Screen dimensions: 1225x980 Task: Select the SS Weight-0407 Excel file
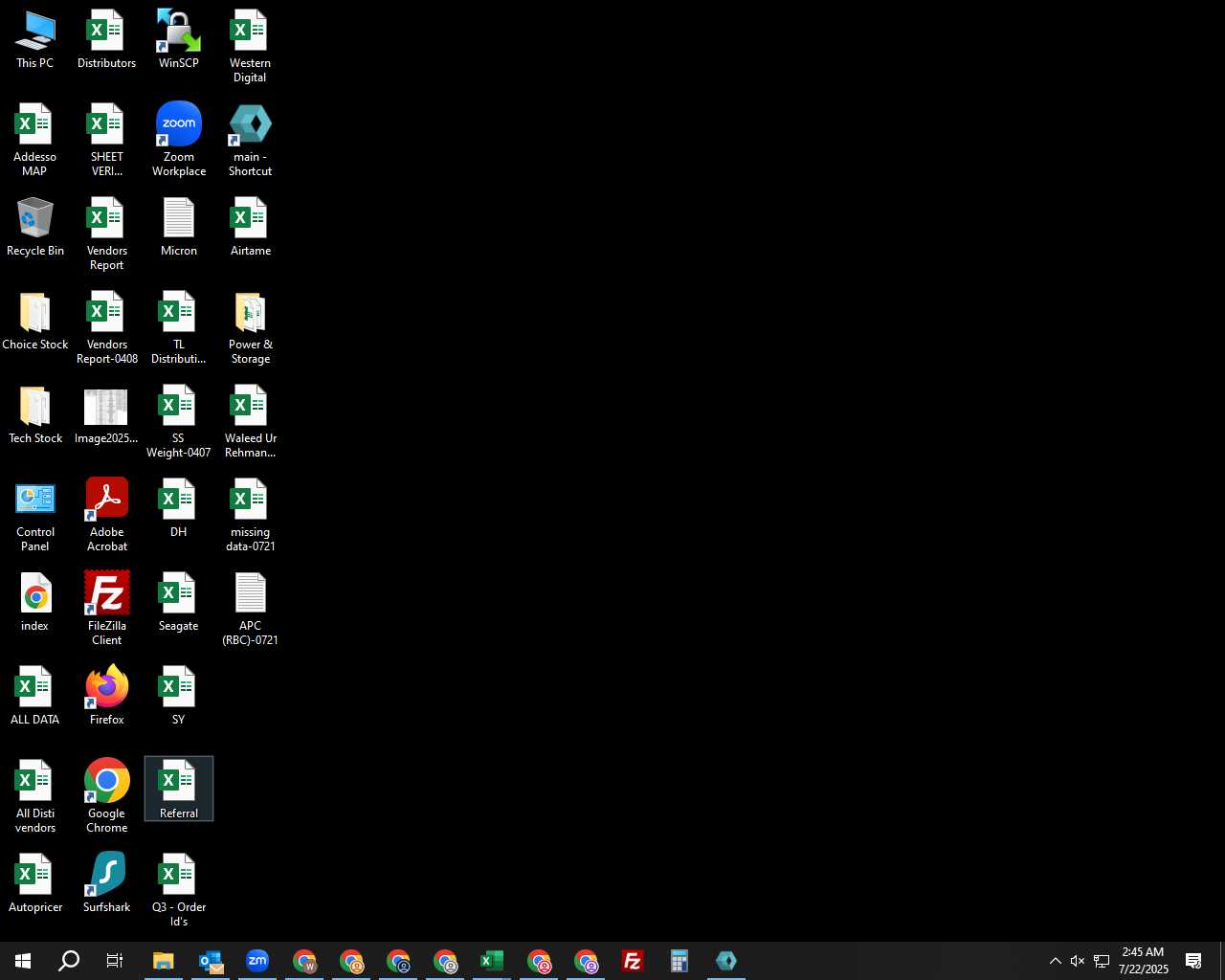click(179, 422)
